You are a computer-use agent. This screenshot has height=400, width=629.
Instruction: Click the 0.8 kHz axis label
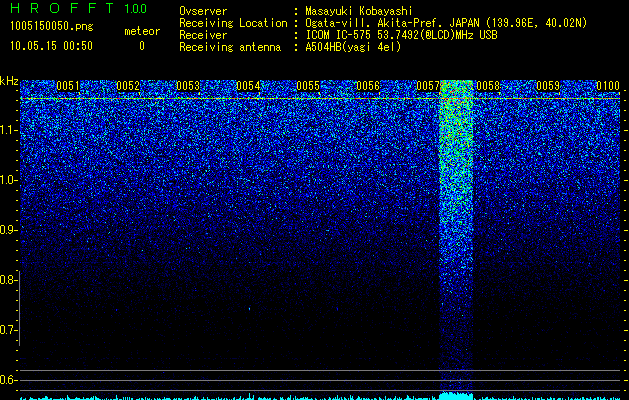8,280
